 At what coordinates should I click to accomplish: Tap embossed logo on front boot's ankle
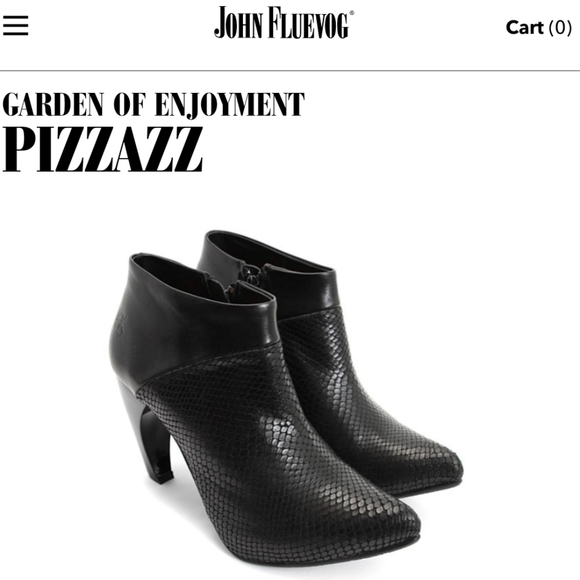(121, 326)
